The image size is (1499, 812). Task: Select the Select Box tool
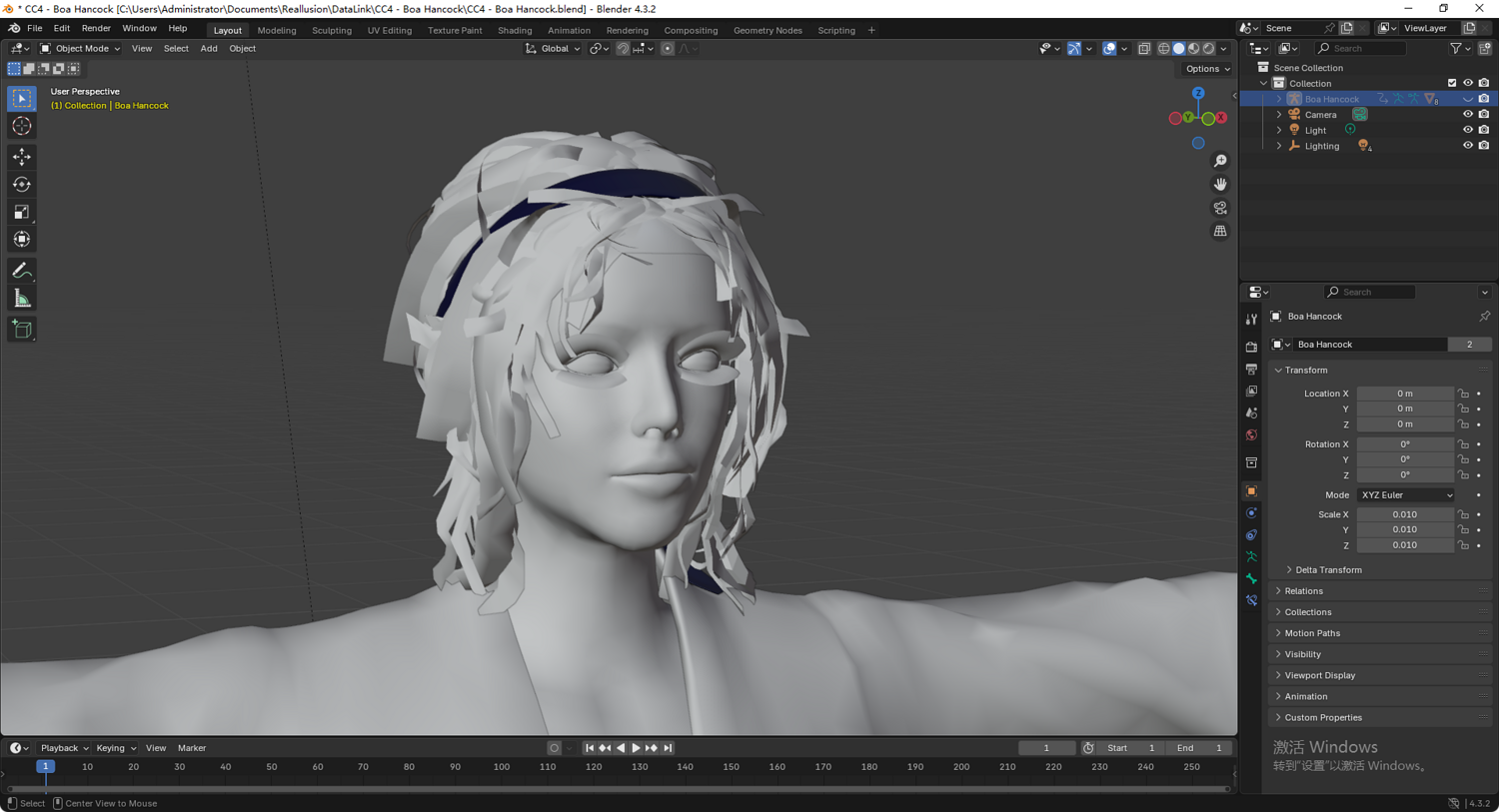point(22,99)
